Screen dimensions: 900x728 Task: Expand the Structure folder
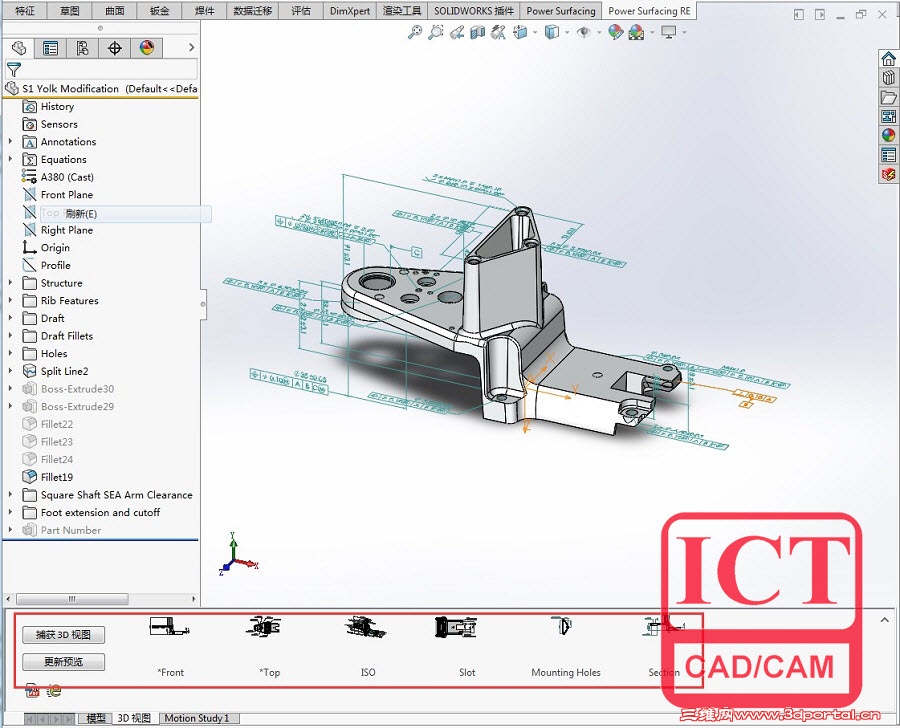[x=10, y=282]
